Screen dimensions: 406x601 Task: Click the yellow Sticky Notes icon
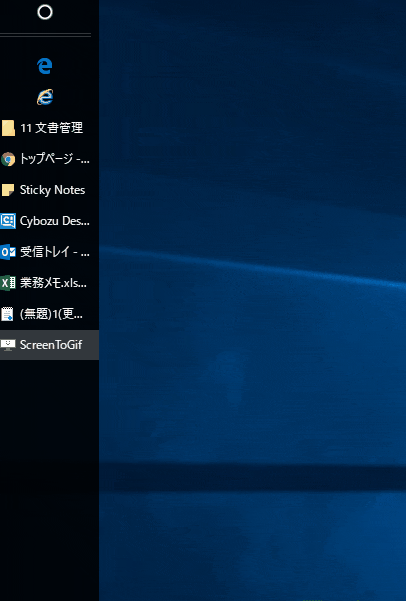(x=8, y=190)
